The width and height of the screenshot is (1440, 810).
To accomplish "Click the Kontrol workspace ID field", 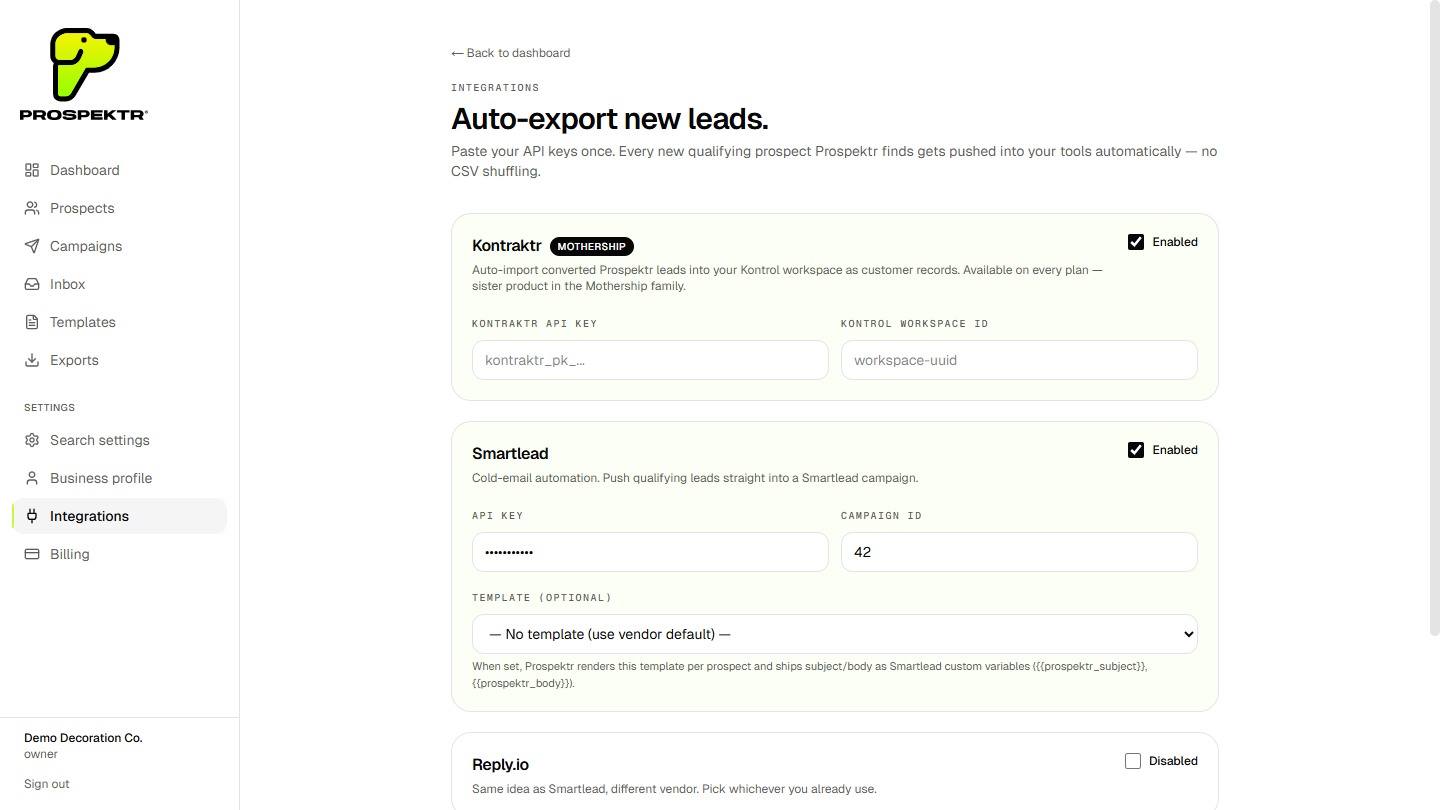I will (x=1019, y=360).
